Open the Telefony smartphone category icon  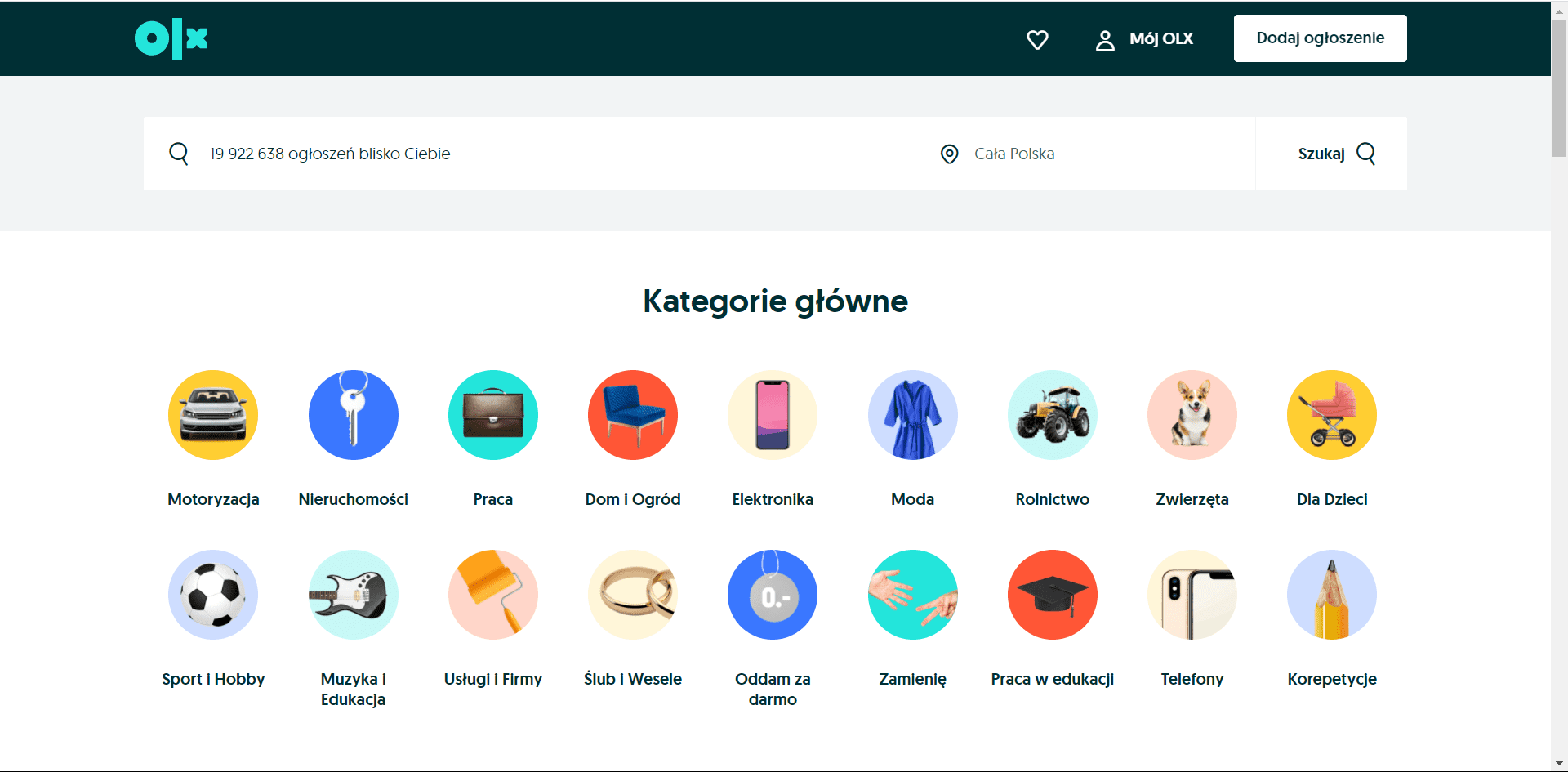click(x=1192, y=595)
